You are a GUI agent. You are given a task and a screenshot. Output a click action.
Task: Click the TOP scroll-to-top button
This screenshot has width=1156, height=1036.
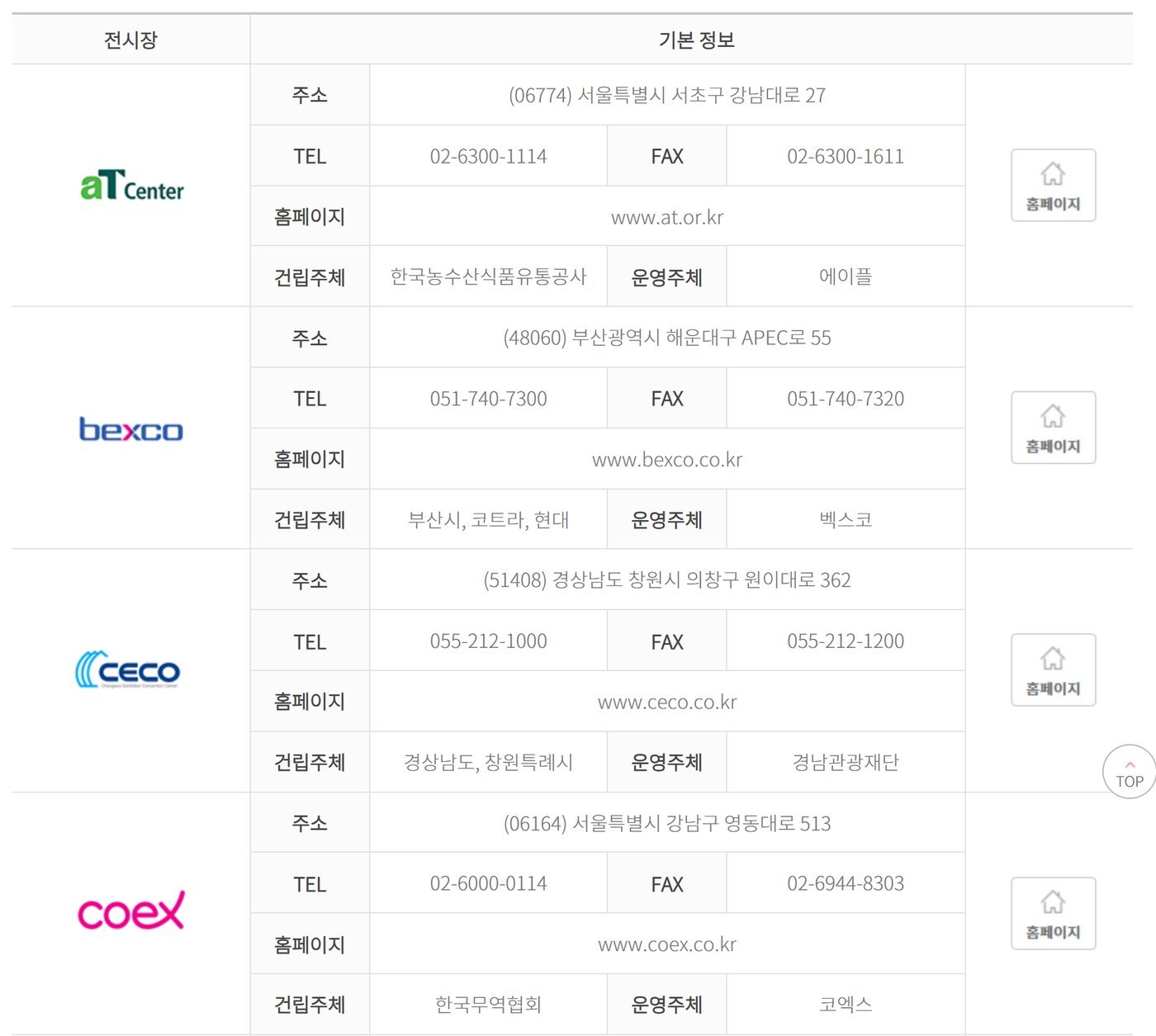coord(1130,772)
